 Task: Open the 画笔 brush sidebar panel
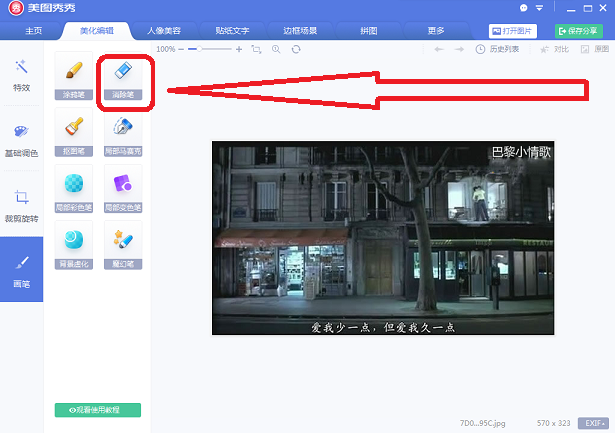[22, 269]
